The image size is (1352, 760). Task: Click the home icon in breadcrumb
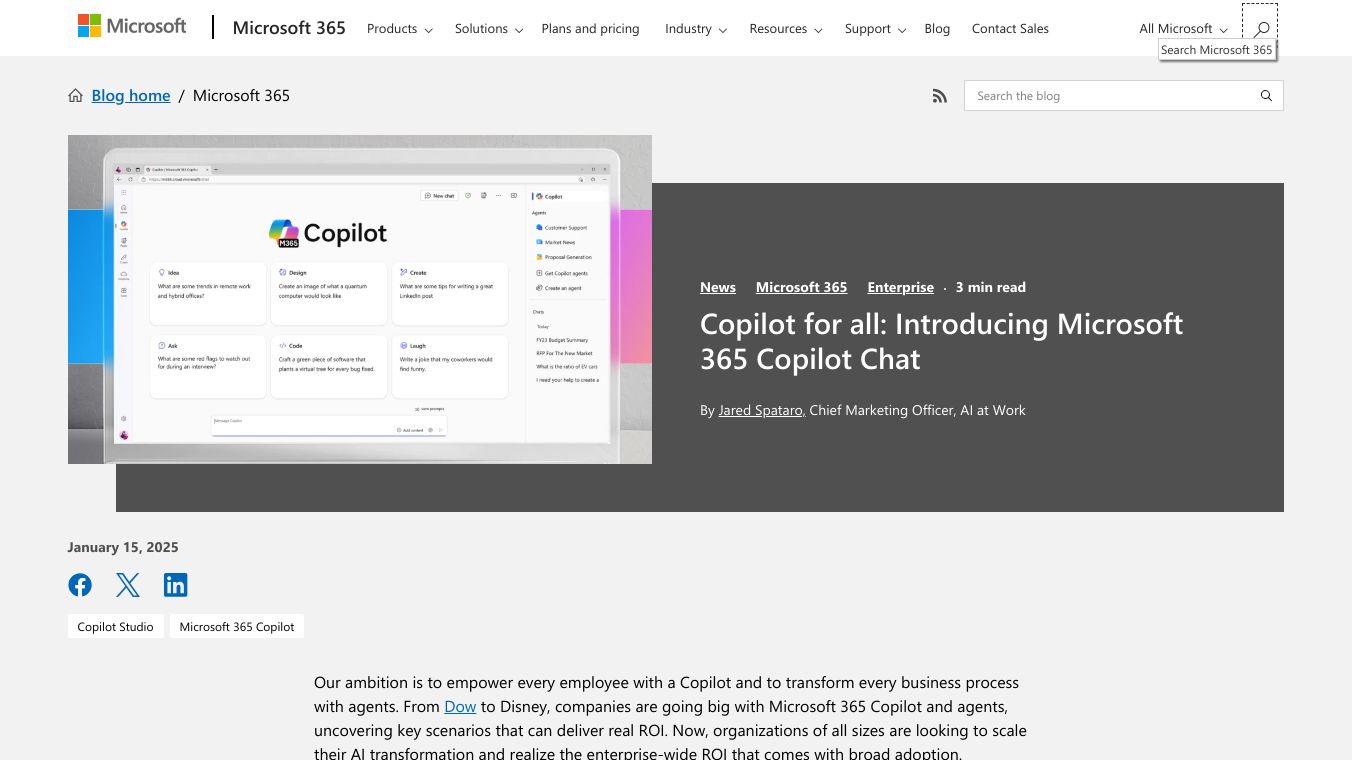tap(75, 96)
